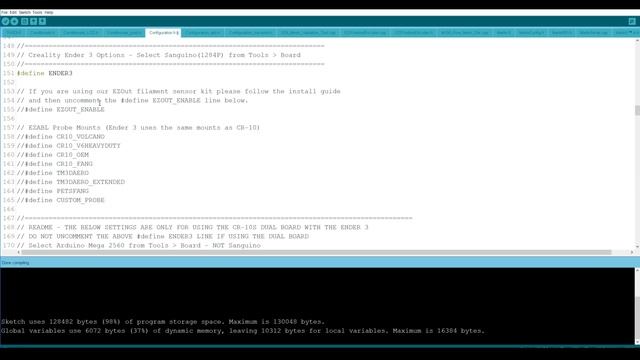Click the 'Sketch uses 128482 bytes' console line
Image resolution: width=640 pixels, height=360 pixels.
(x=163, y=322)
